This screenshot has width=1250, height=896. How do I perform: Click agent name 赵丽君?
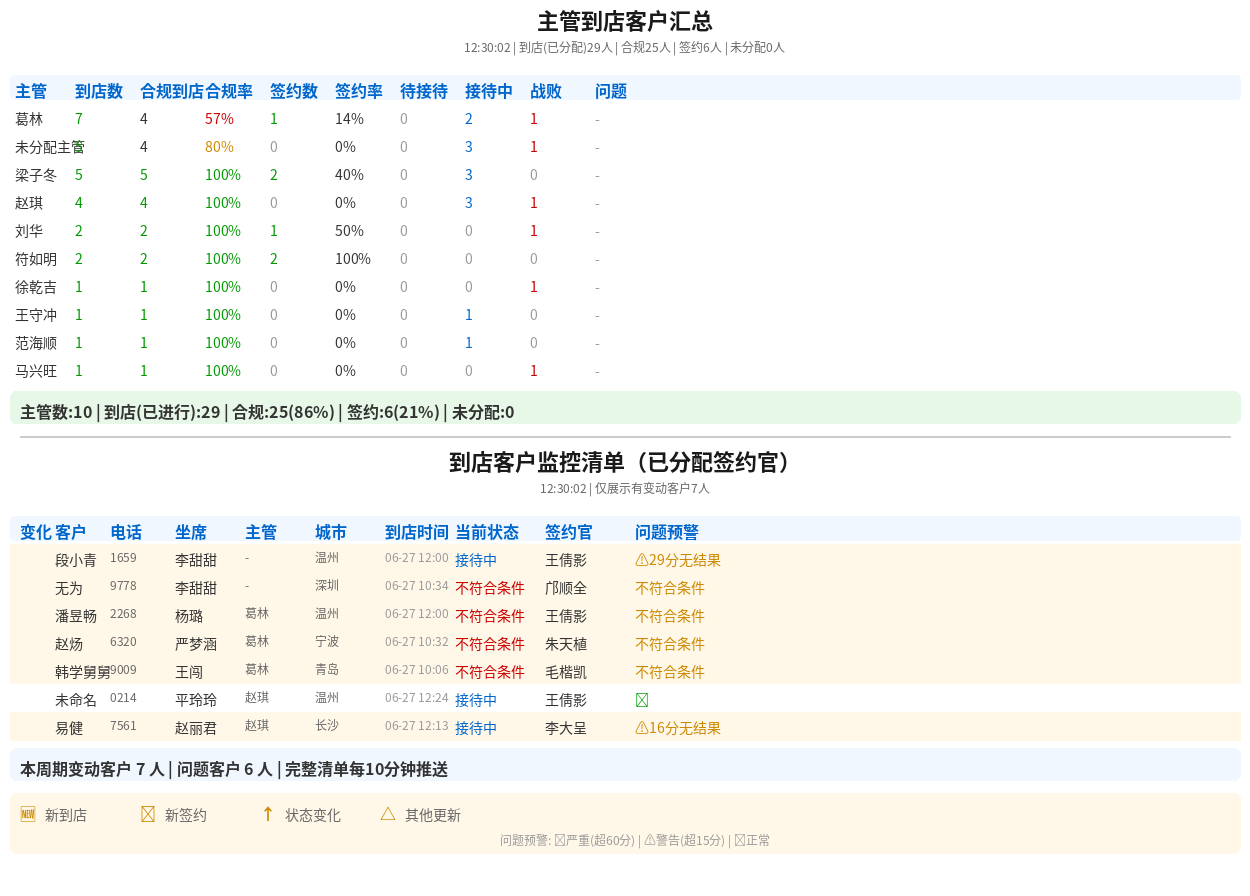coord(196,728)
